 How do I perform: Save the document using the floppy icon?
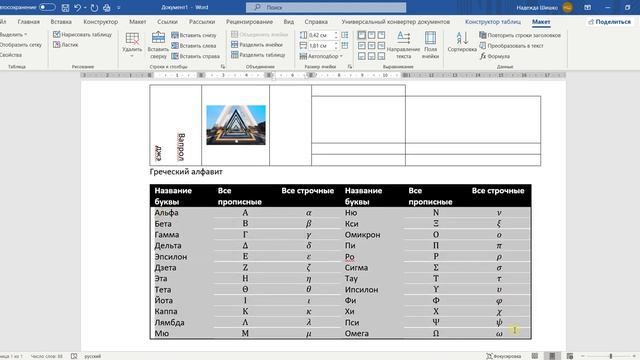click(65, 7)
